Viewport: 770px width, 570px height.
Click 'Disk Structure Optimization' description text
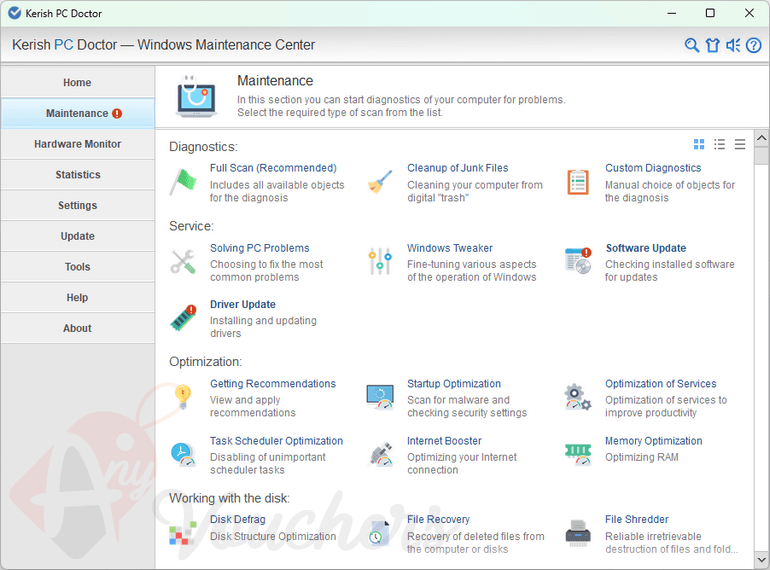click(273, 536)
